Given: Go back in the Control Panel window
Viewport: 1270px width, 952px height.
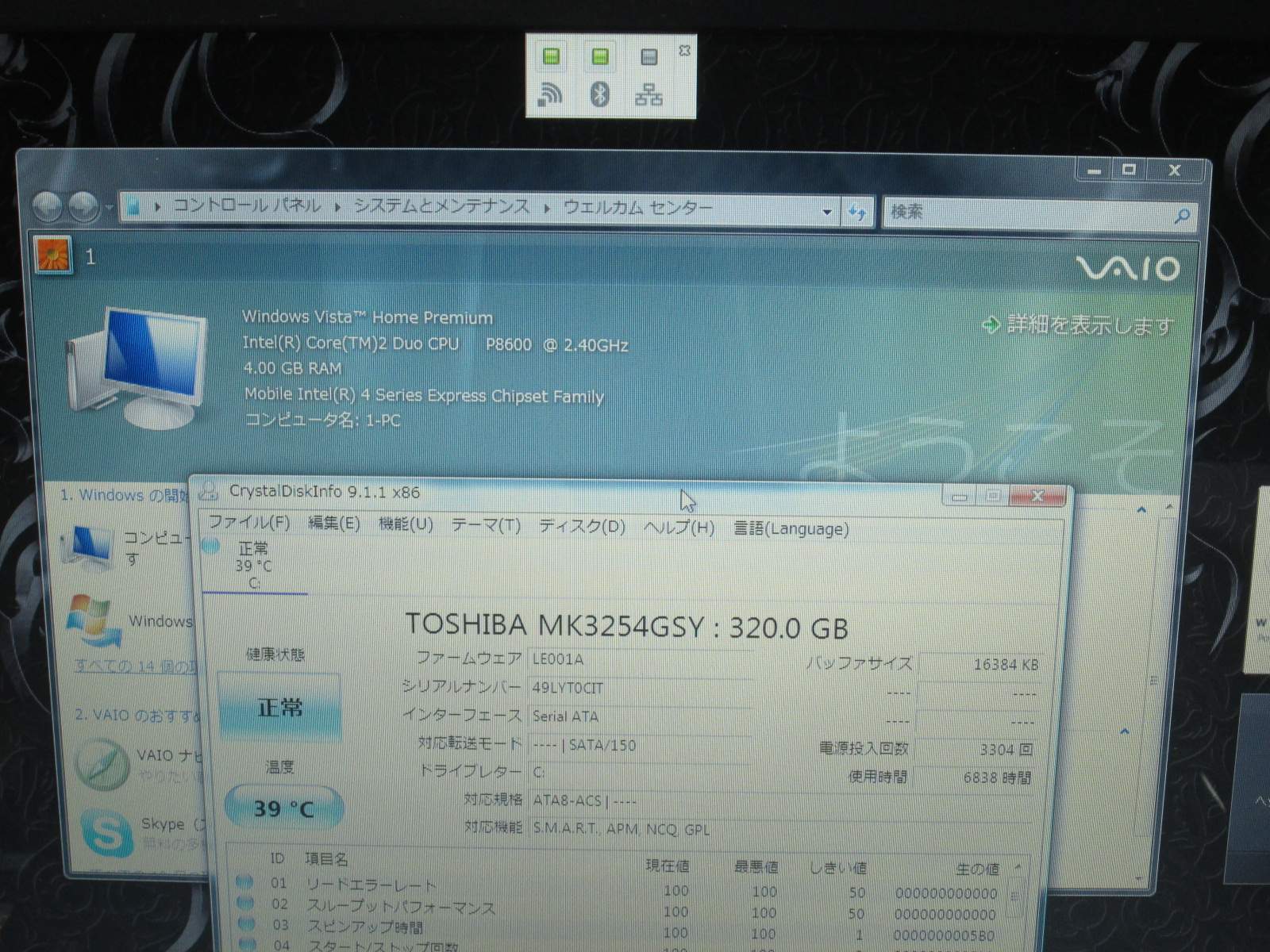Looking at the screenshot, I should [x=48, y=208].
